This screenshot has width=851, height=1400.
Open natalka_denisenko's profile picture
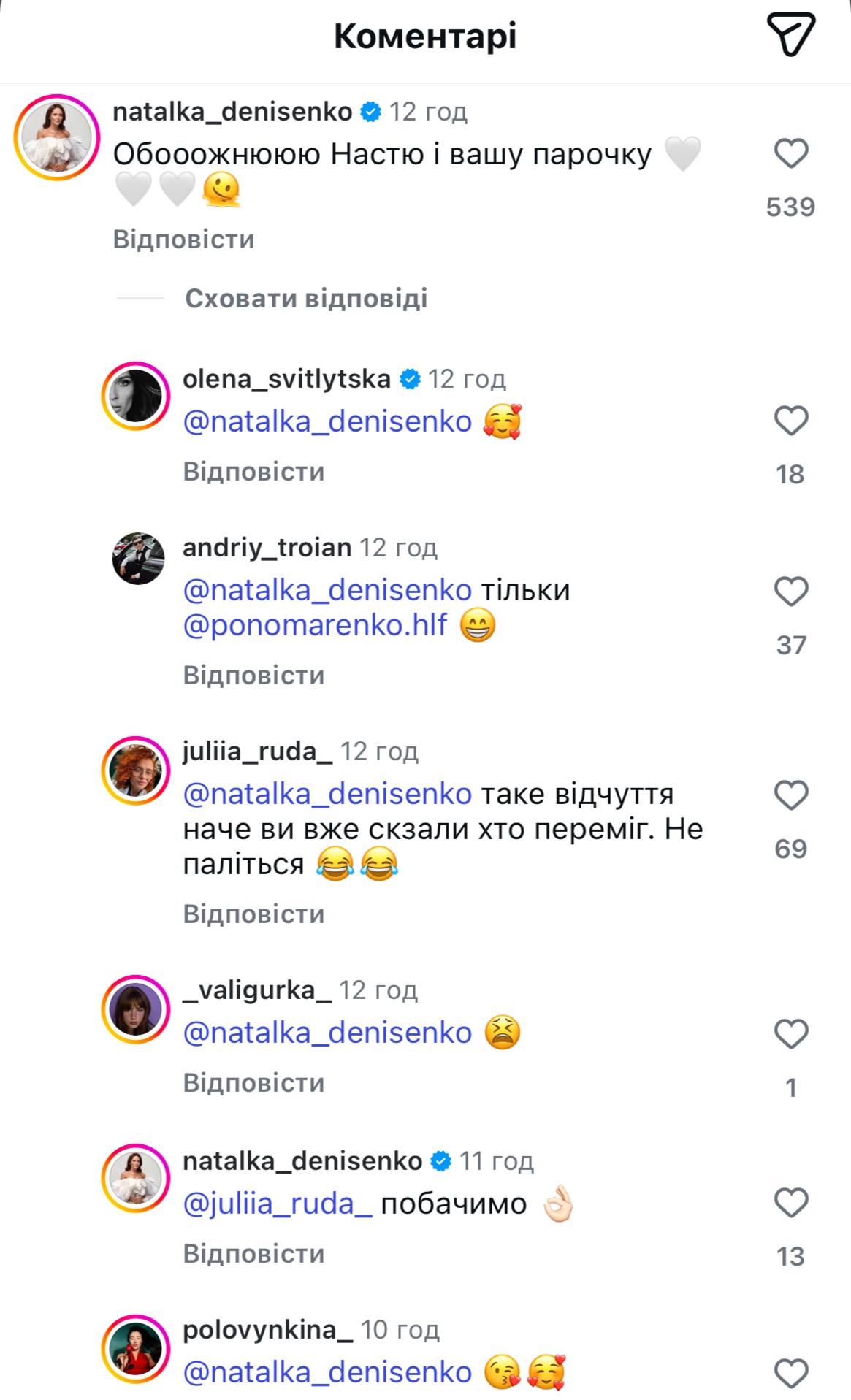[57, 139]
